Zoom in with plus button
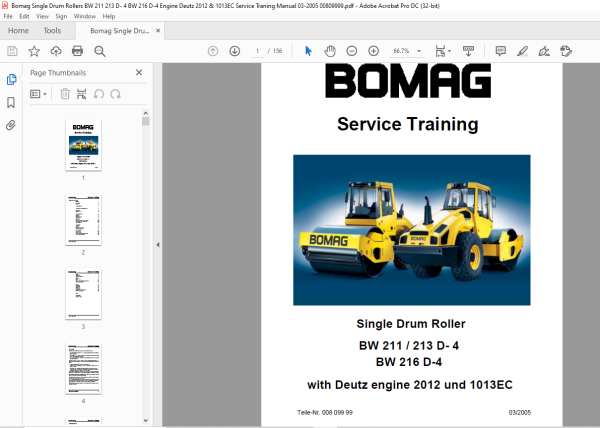This screenshot has width=600, height=428. (x=373, y=51)
